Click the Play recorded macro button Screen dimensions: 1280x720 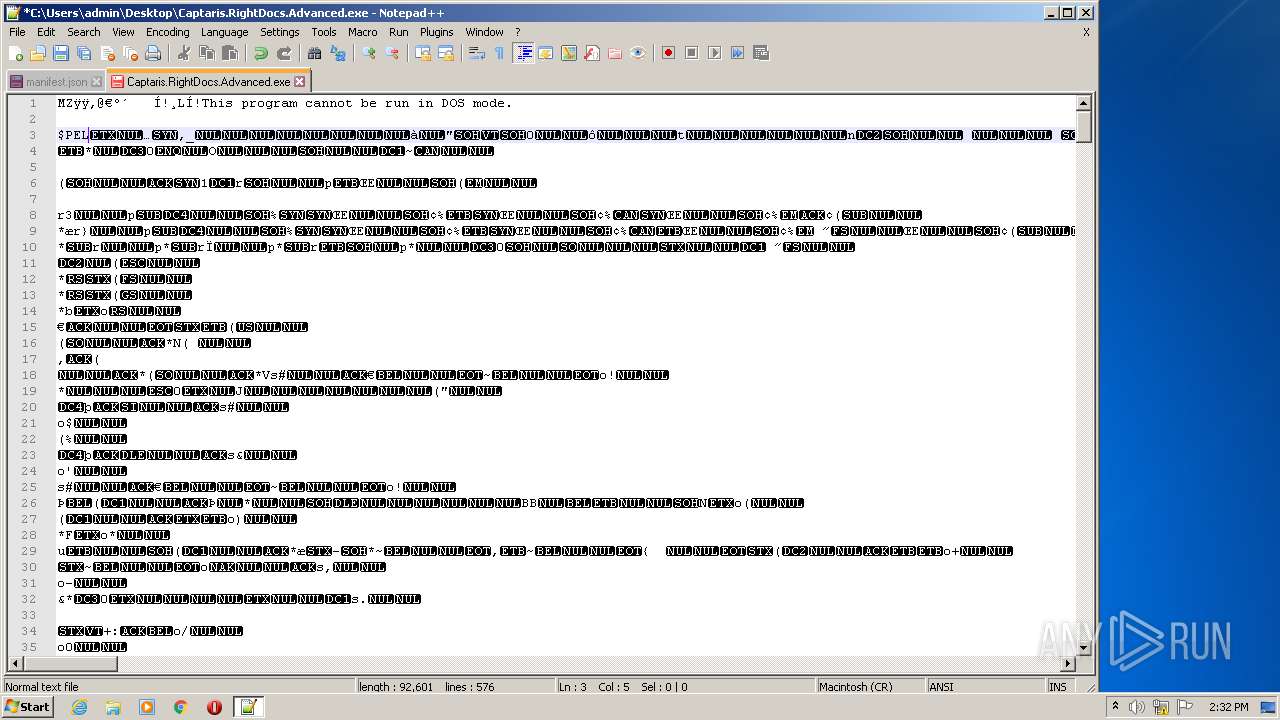tap(714, 53)
